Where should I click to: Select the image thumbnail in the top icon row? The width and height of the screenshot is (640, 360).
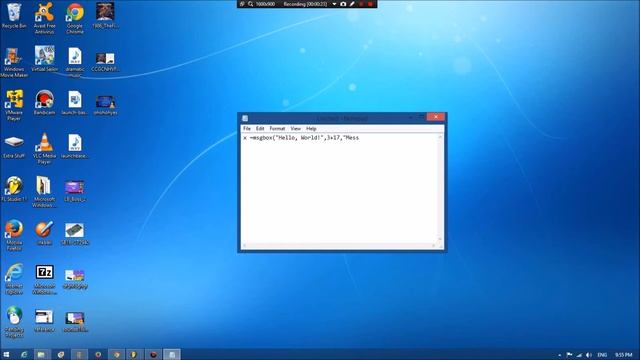105,16
